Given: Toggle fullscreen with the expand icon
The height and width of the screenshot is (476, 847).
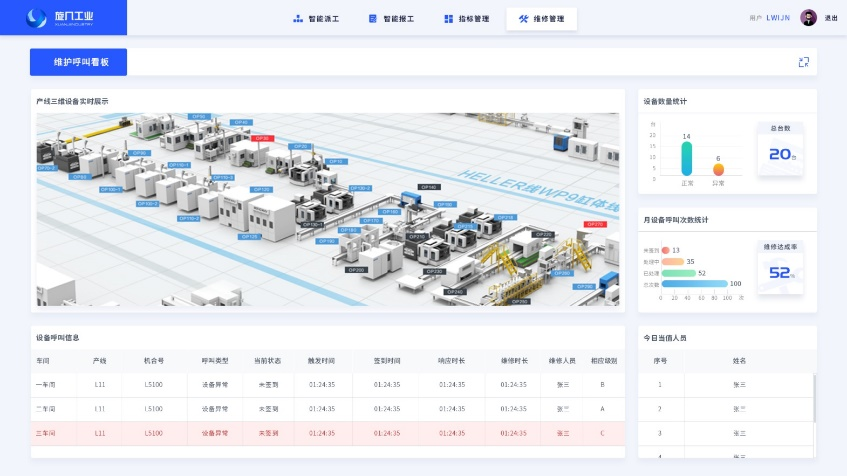Looking at the screenshot, I should 803,62.
